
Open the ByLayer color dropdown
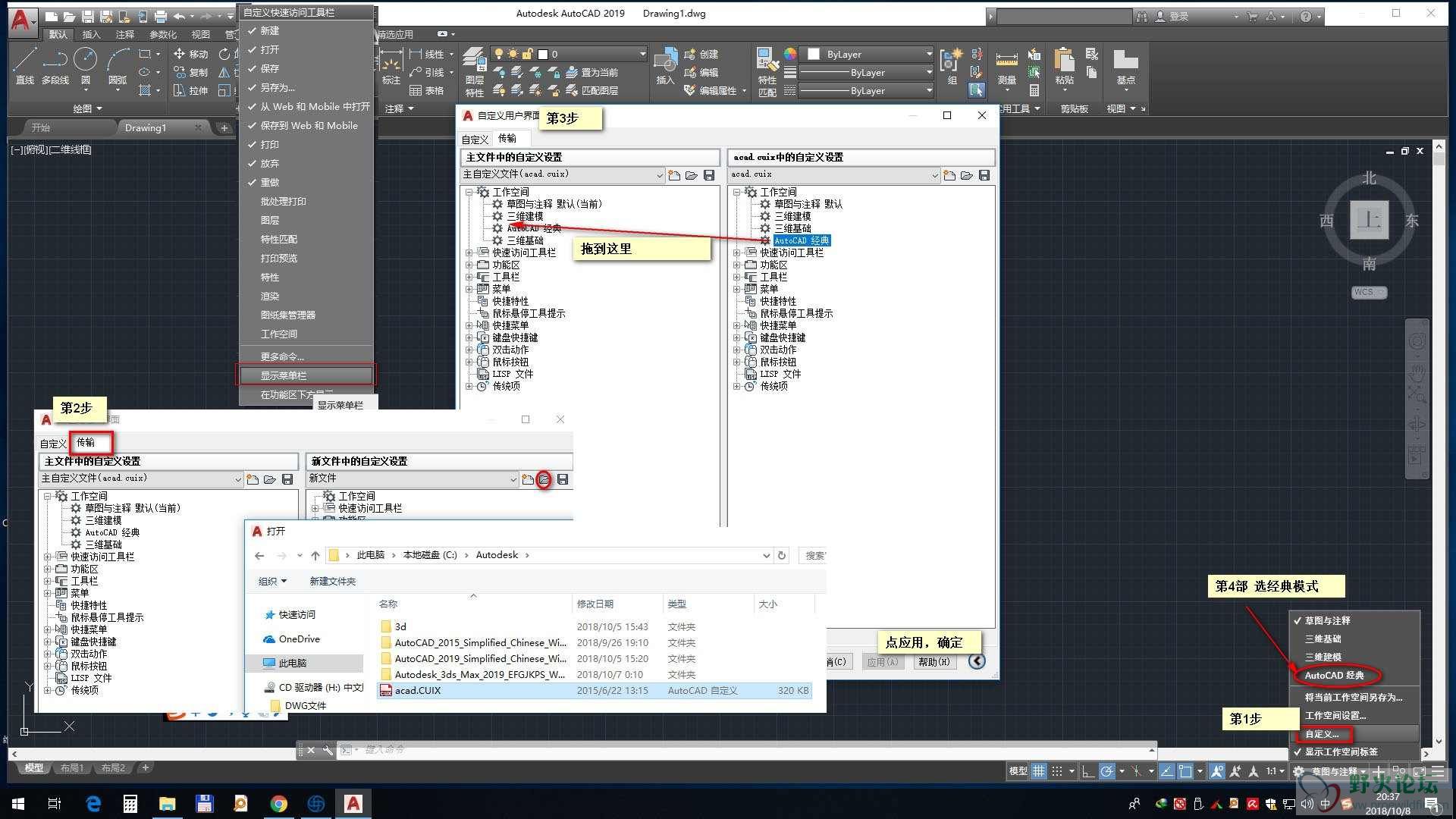click(x=929, y=54)
